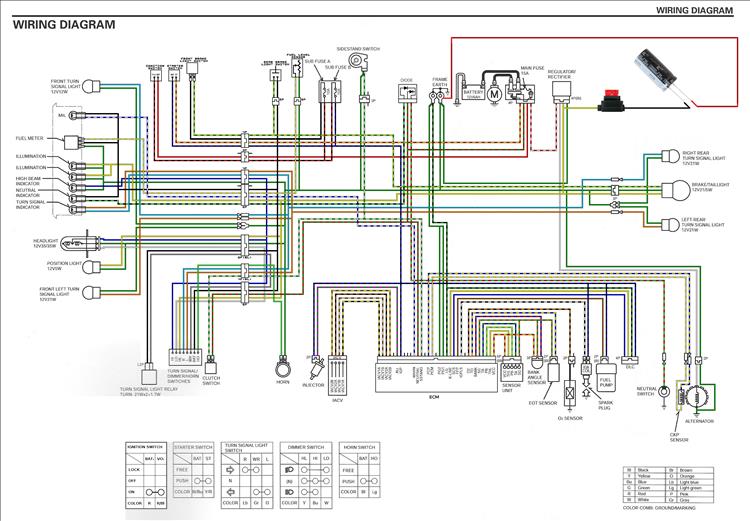Select the dimmer switch table
750x521 pixels.
[x=306, y=476]
